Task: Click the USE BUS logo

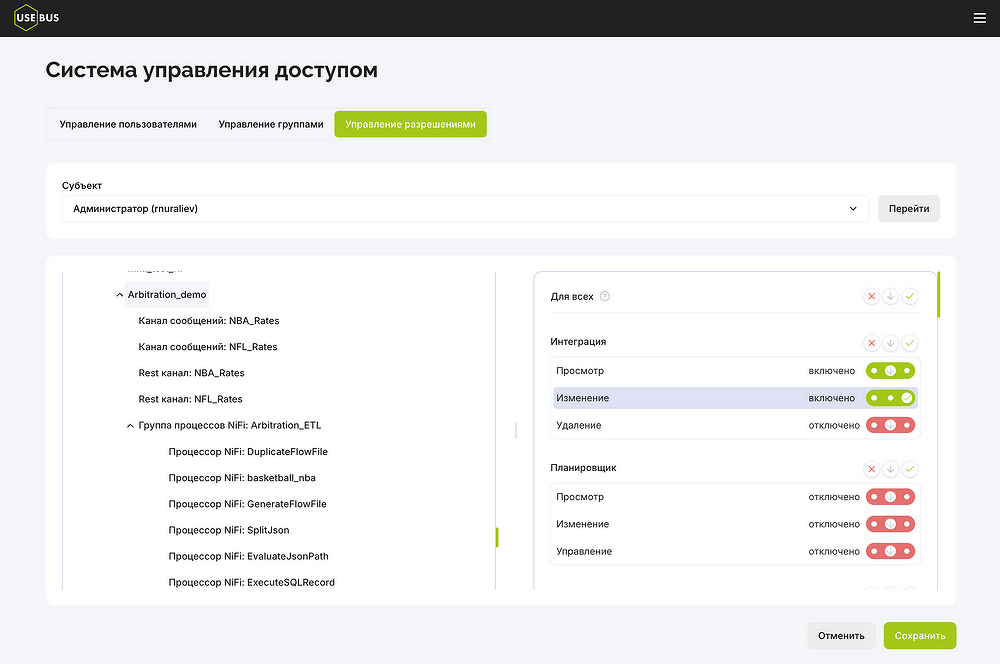Action: [36, 18]
